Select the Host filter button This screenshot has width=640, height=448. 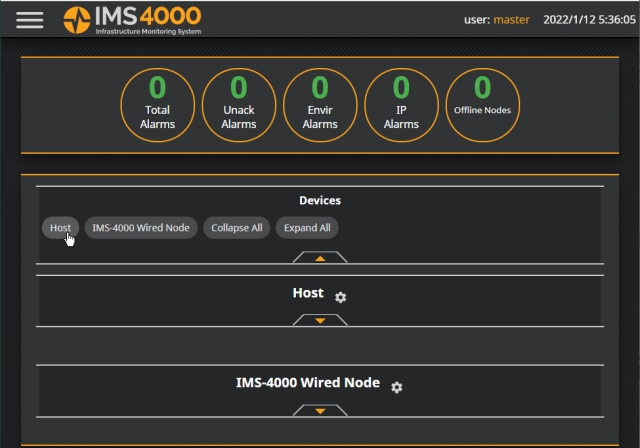click(60, 228)
